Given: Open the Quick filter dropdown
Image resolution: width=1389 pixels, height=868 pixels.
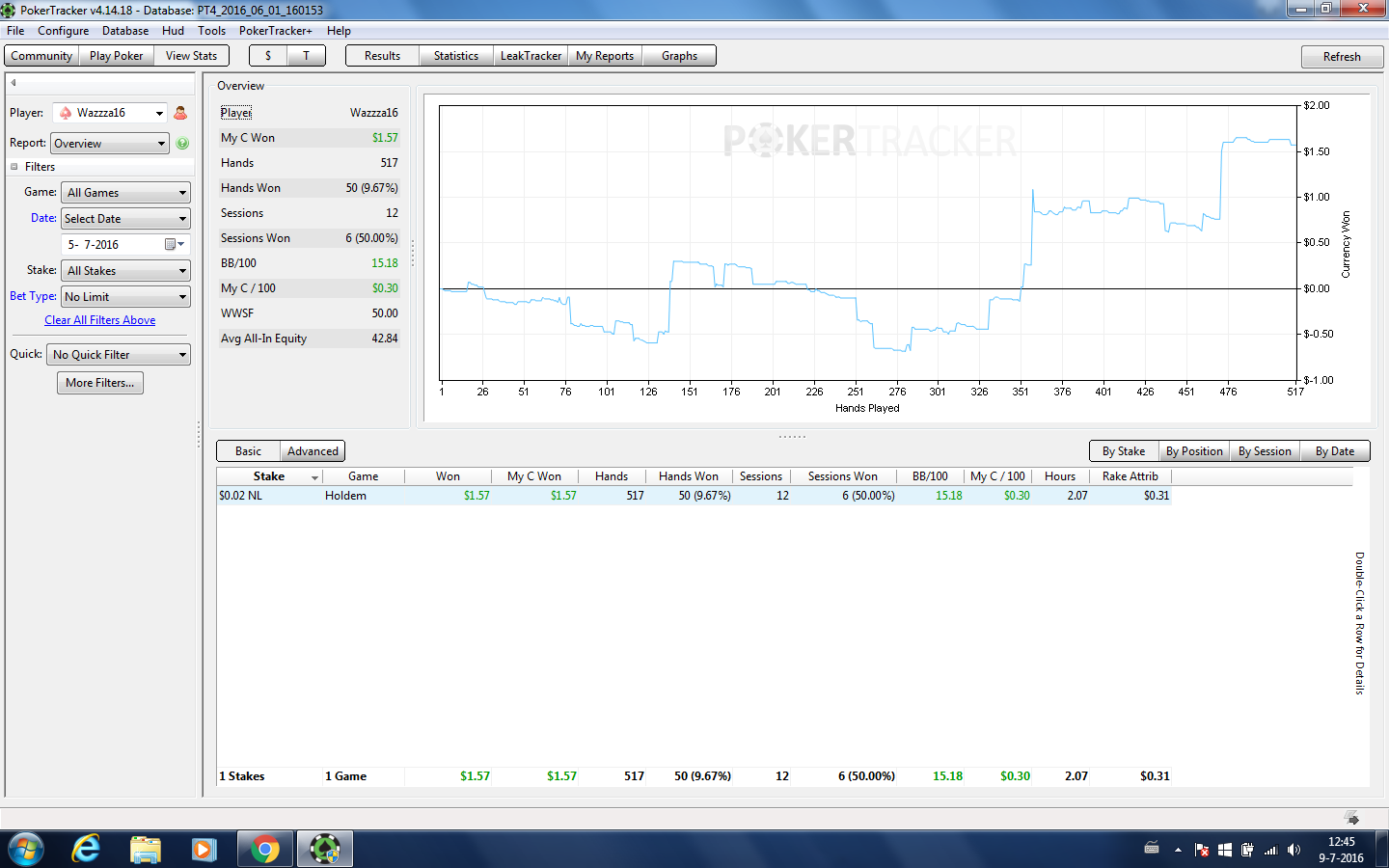Looking at the screenshot, I should tap(119, 355).
